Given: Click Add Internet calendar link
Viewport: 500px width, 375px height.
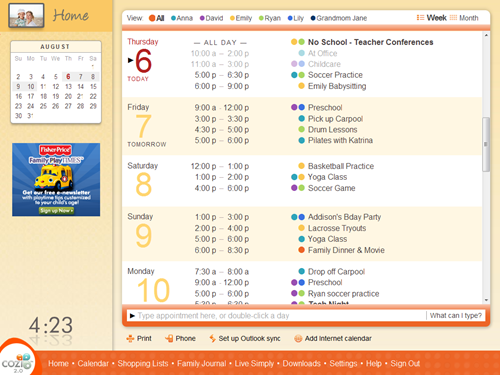Looking at the screenshot, I should coord(338,339).
